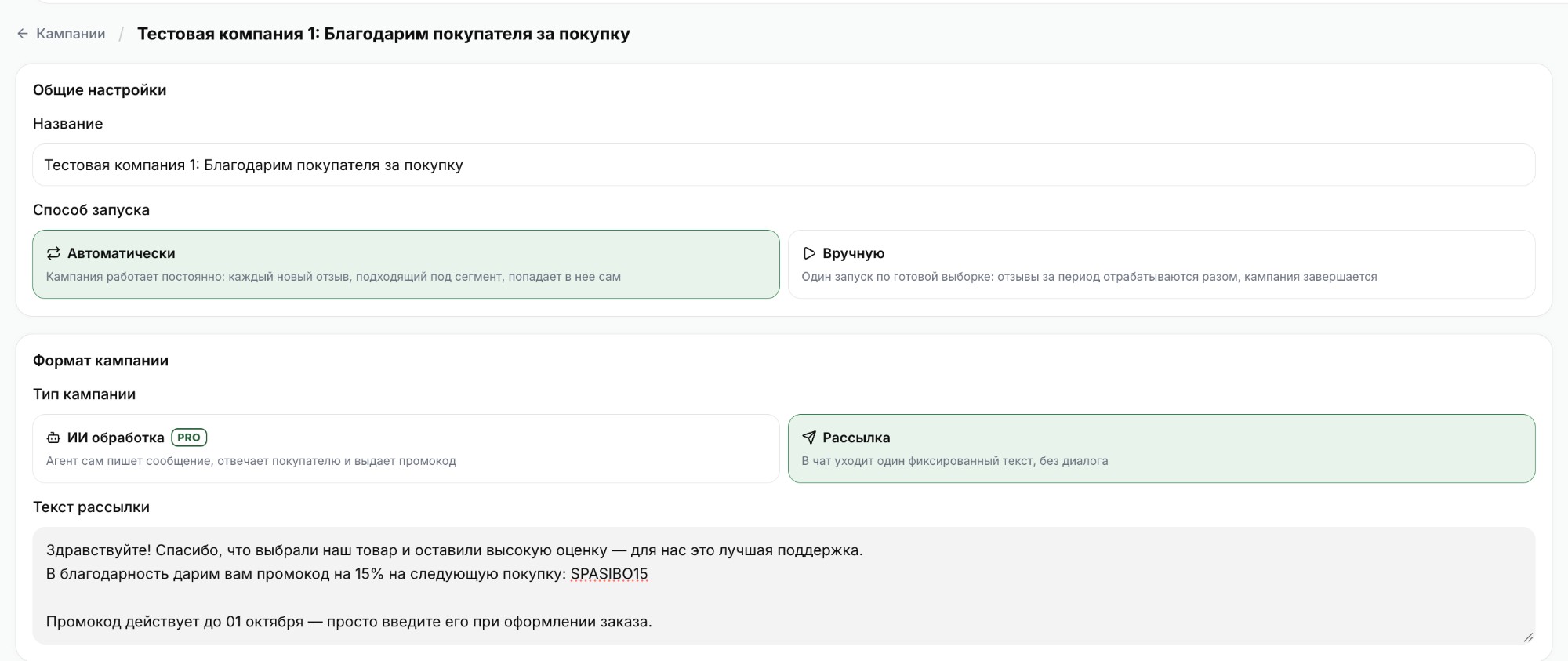Choose the Рассылка campaign type

[x=1161, y=449]
